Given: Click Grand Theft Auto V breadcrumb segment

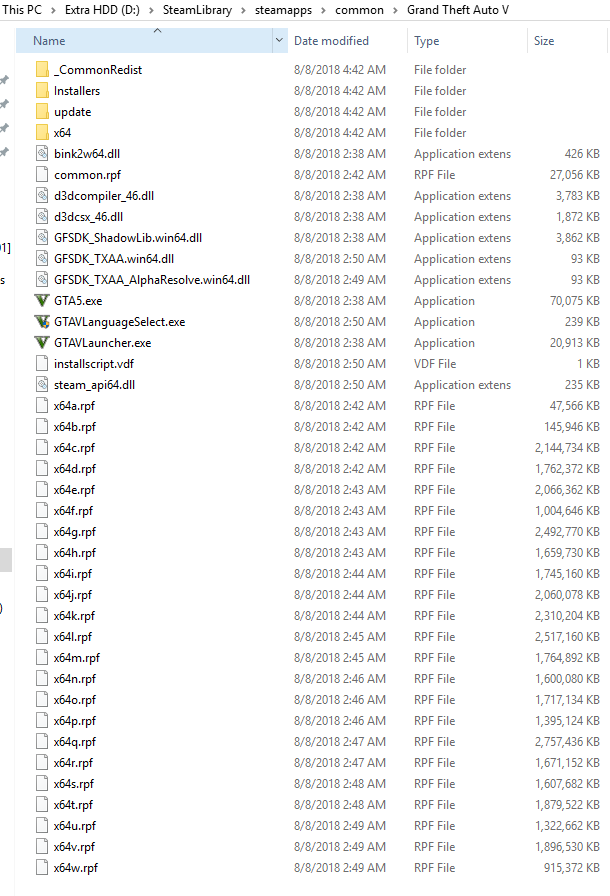Looking at the screenshot, I should tap(458, 10).
